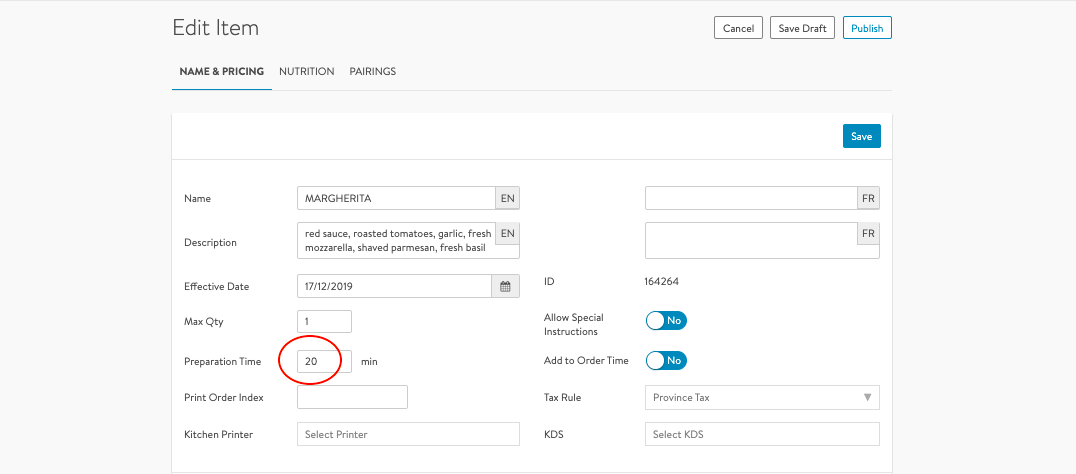Click into the Max Qty field
This screenshot has height=474, width=1076.
324,322
